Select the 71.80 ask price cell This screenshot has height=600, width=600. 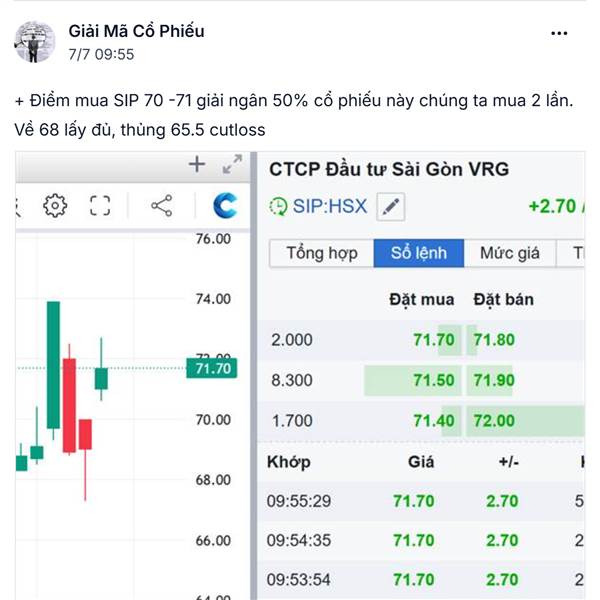pos(494,340)
